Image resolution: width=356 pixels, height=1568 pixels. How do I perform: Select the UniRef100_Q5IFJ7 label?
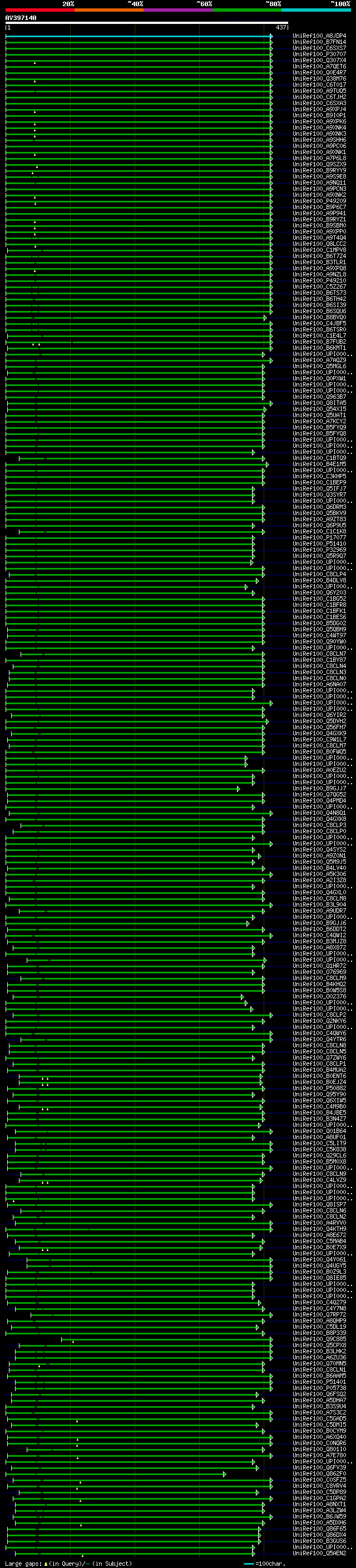click(x=319, y=488)
